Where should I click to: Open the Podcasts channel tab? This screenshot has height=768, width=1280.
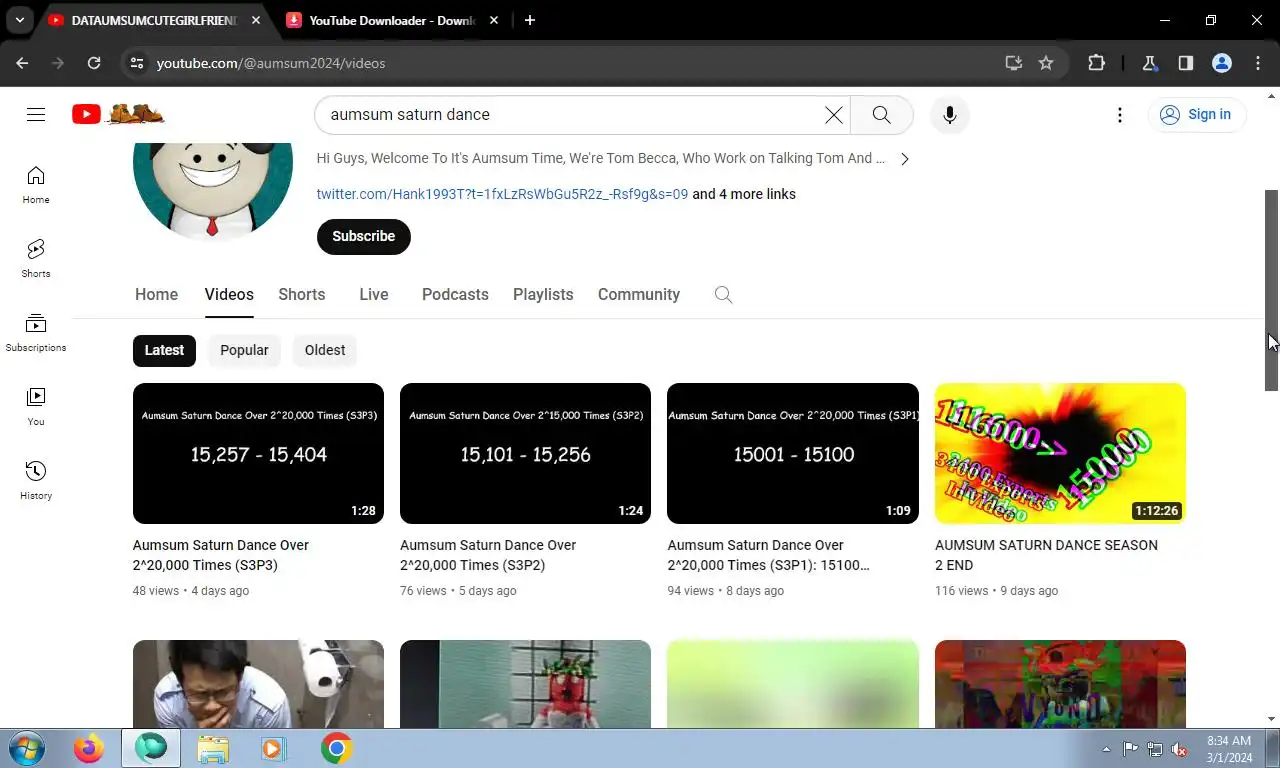455,295
